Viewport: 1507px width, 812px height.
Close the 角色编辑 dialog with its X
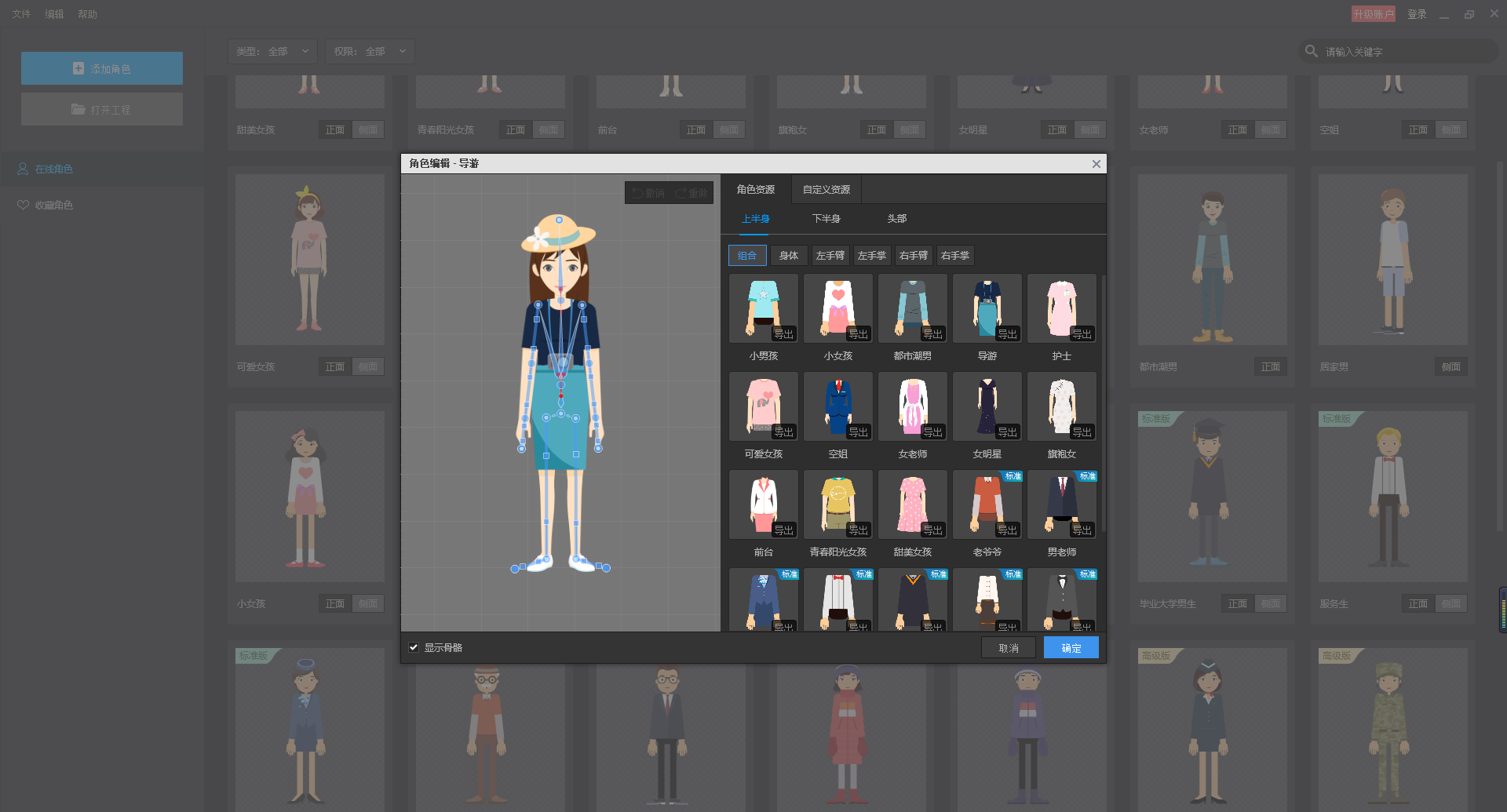pyautogui.click(x=1096, y=164)
